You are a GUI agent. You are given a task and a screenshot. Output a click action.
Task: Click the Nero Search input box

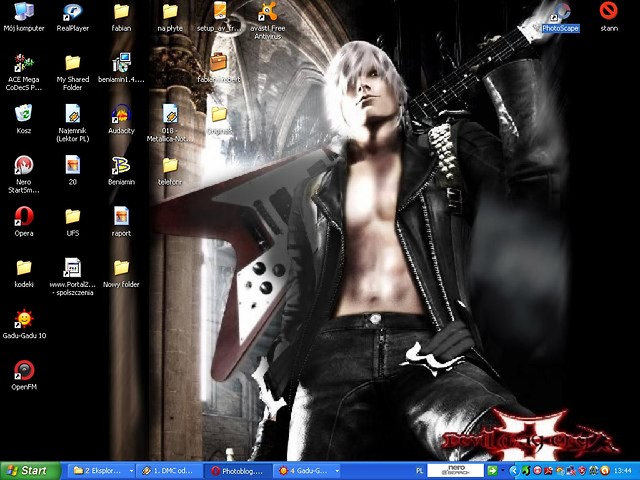click(x=456, y=471)
